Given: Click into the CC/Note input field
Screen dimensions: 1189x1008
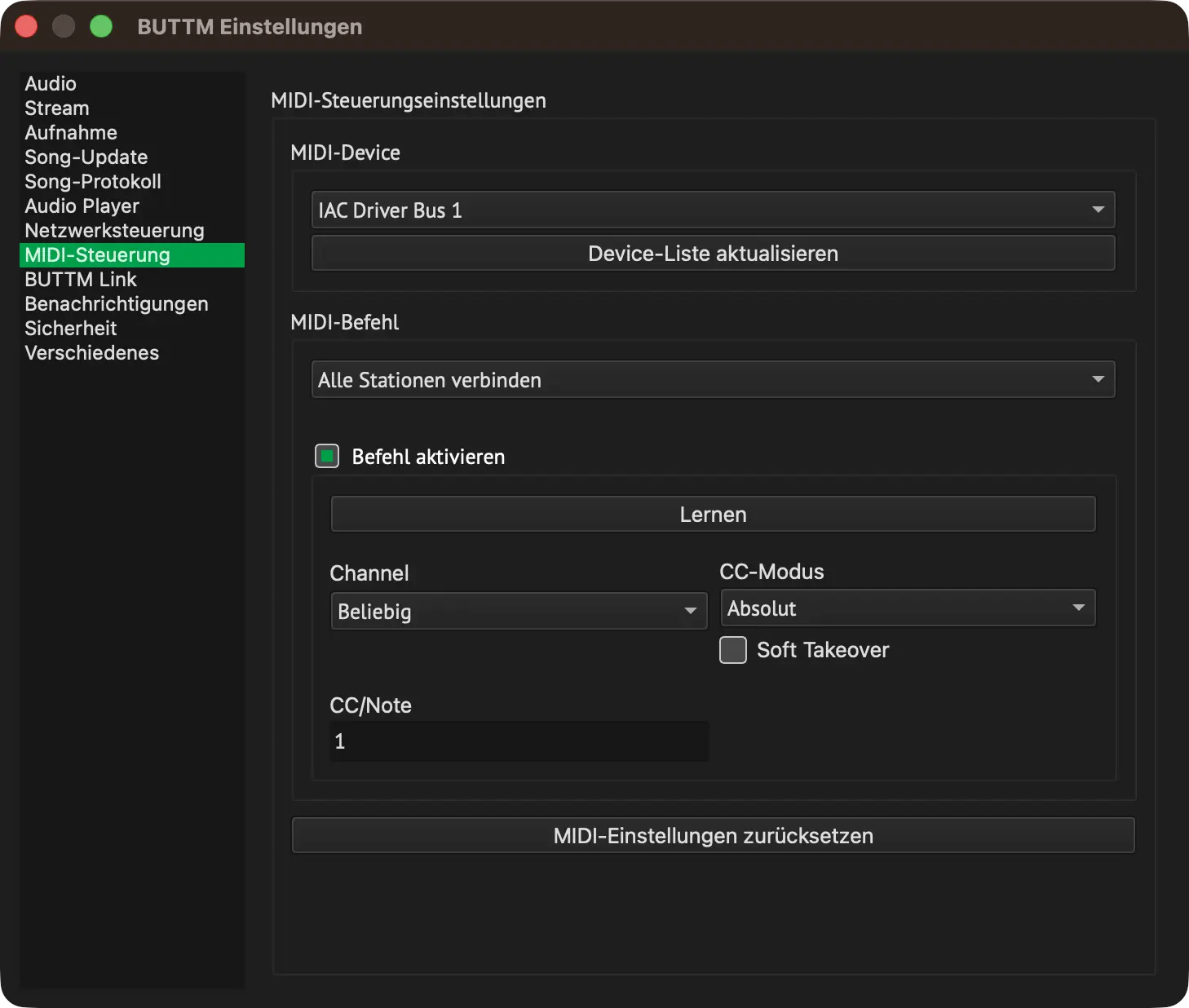Looking at the screenshot, I should (519, 741).
